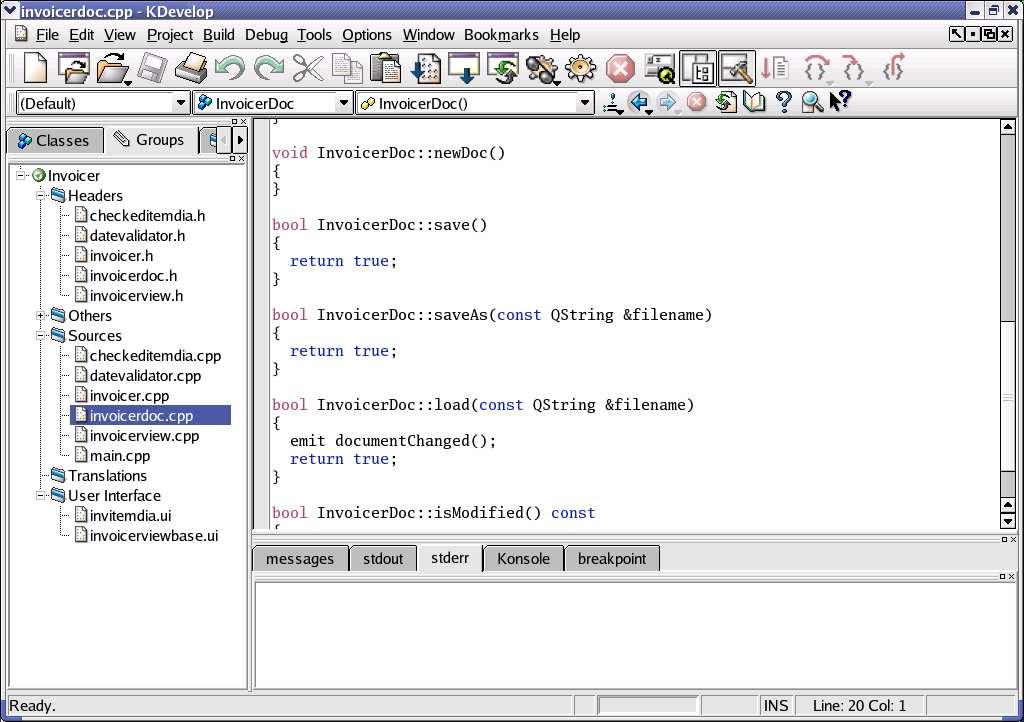
Task: Toggle the output view hammer icon
Action: (737, 68)
